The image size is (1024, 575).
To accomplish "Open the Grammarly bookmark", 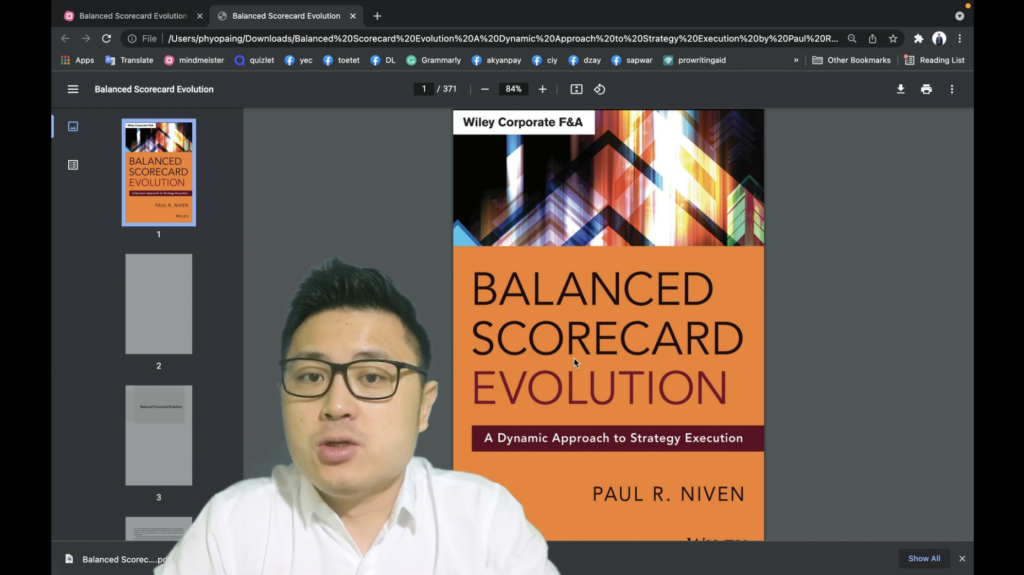I will pos(434,60).
